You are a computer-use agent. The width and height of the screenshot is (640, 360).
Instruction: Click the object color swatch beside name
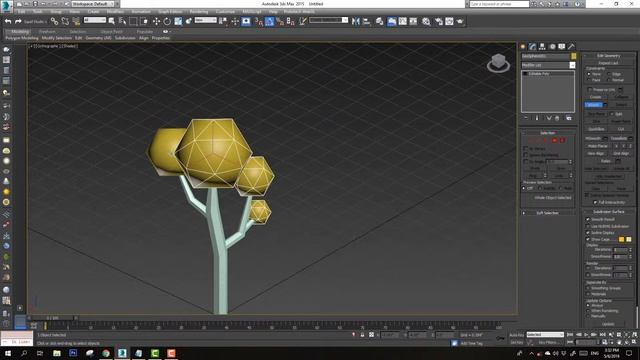[573, 56]
